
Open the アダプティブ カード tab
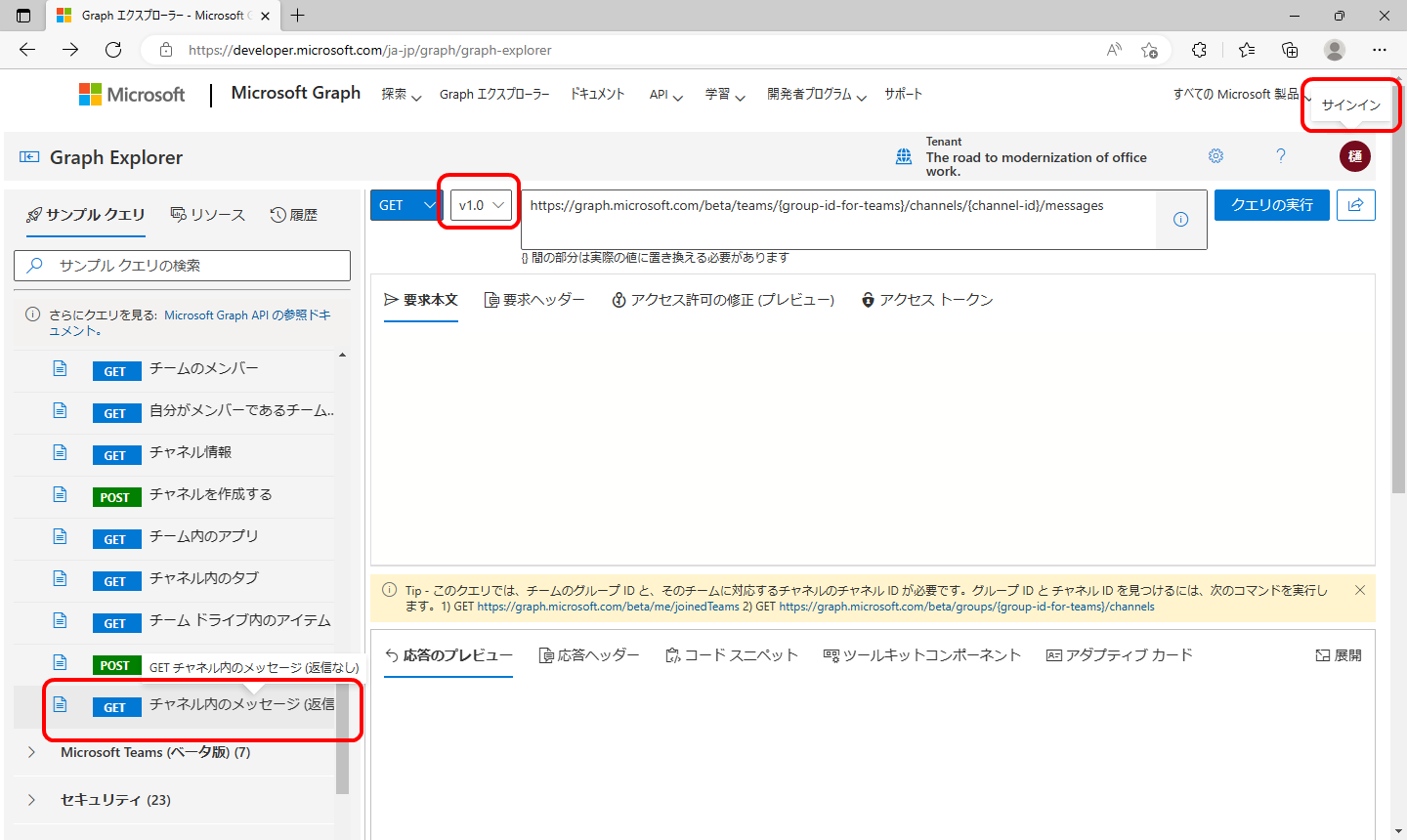pos(1120,655)
